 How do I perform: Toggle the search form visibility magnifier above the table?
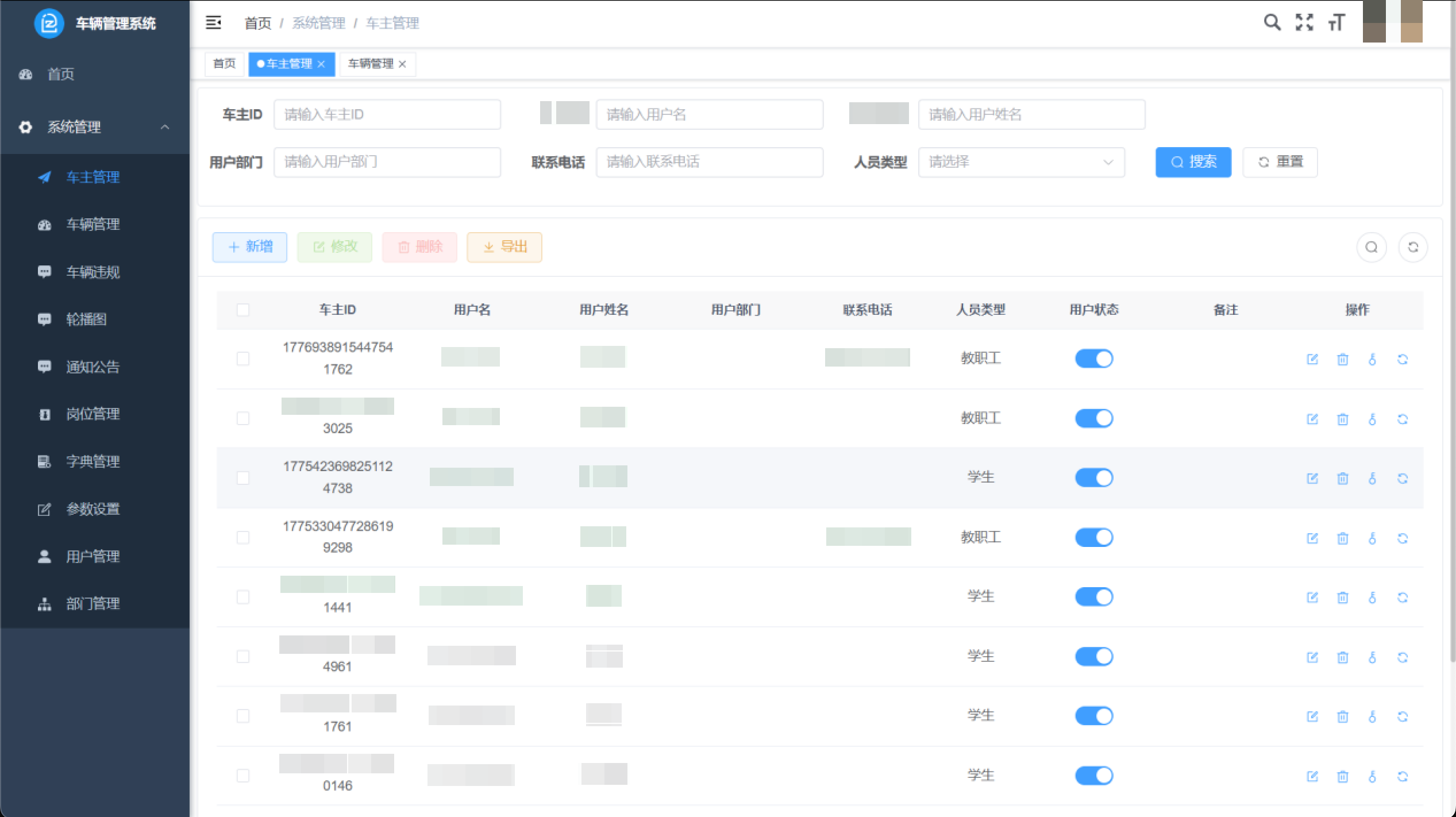[x=1372, y=247]
